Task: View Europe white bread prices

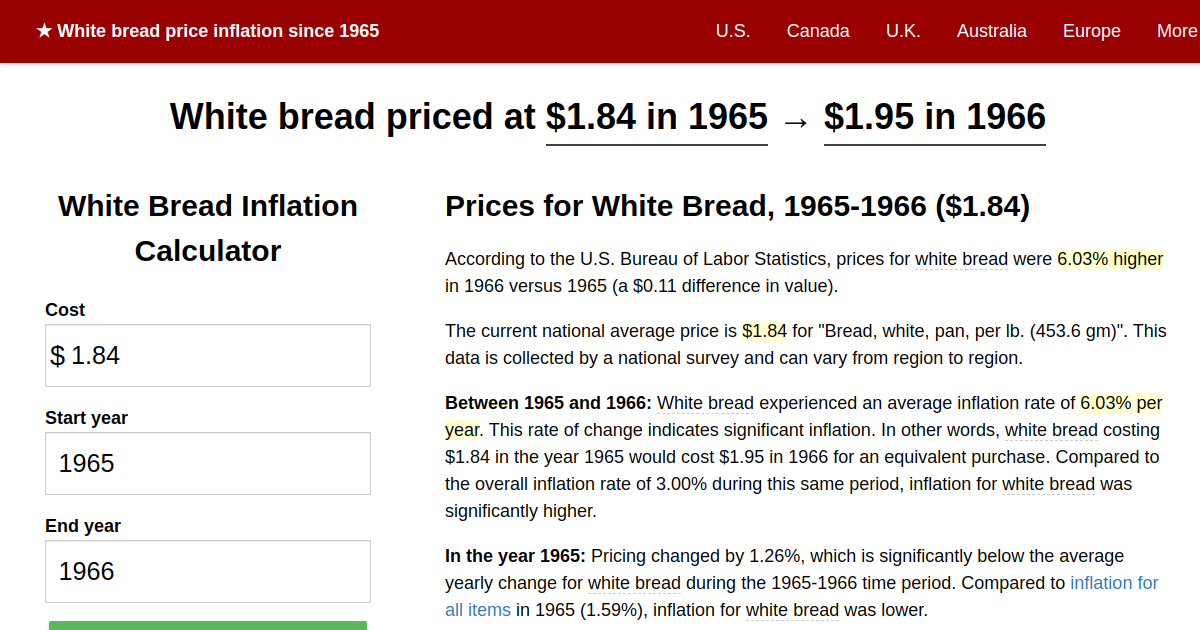Action: pyautogui.click(x=1091, y=31)
